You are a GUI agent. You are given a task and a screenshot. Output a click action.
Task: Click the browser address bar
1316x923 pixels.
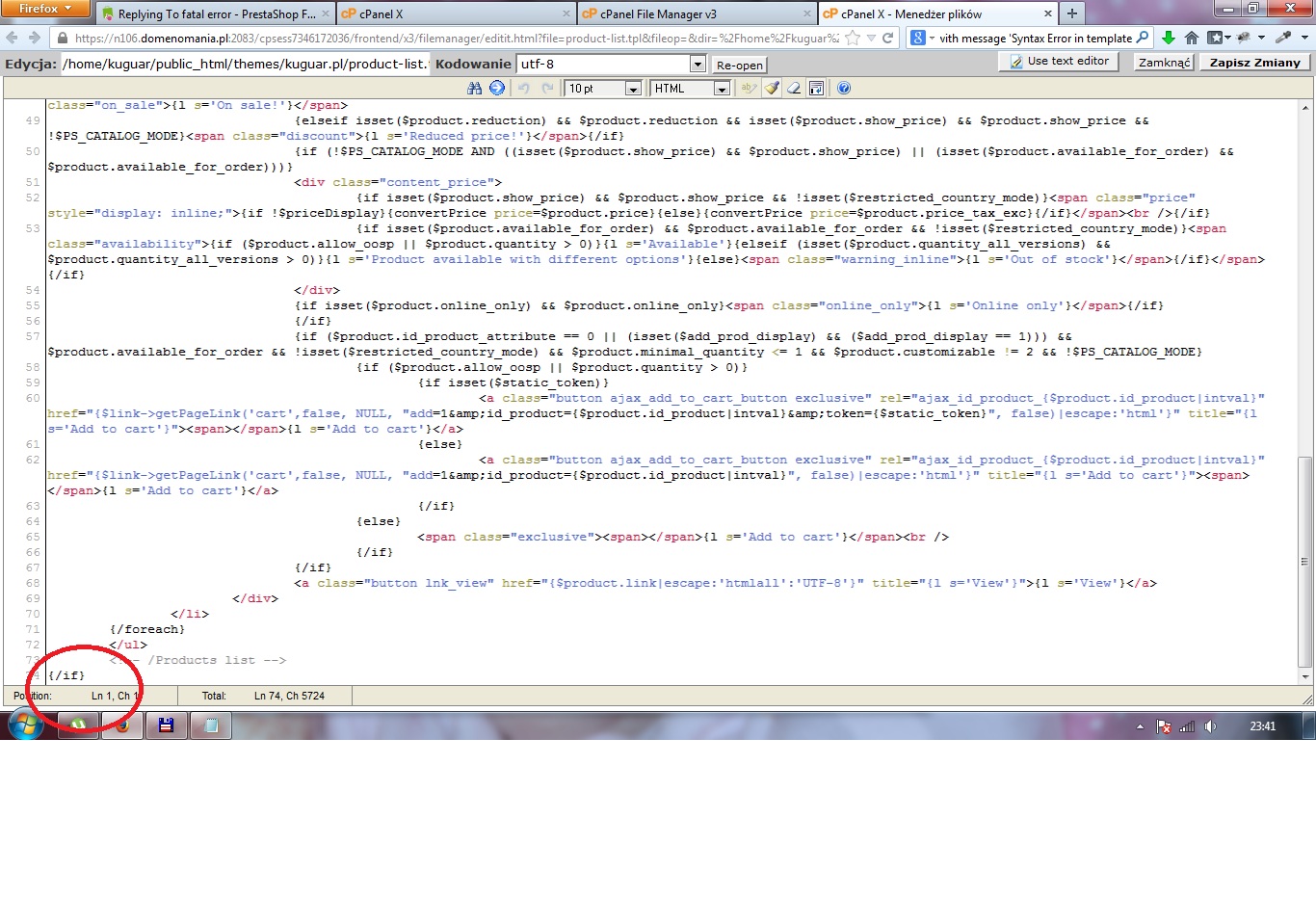tap(457, 38)
